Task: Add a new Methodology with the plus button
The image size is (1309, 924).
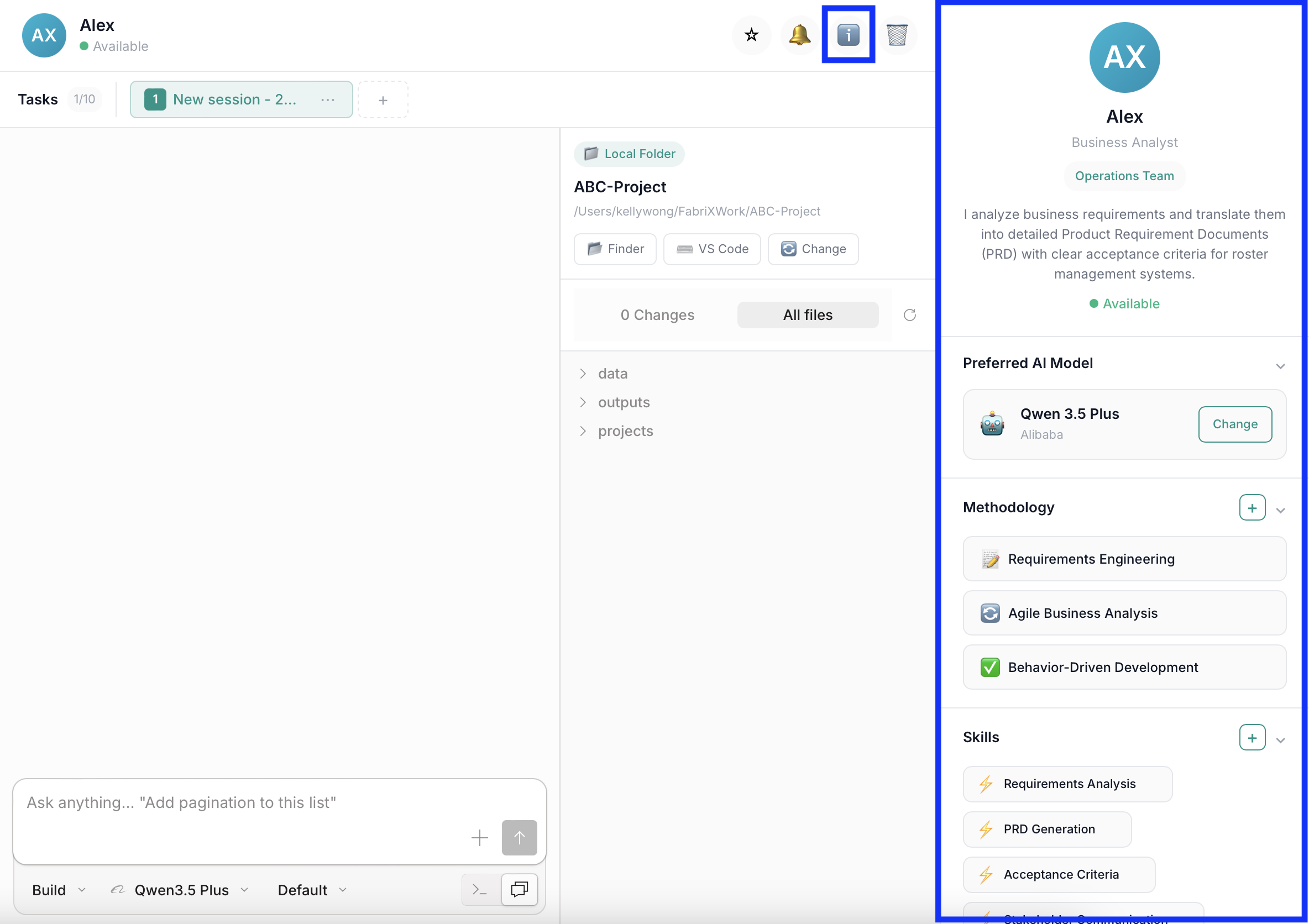Action: [x=1252, y=507]
